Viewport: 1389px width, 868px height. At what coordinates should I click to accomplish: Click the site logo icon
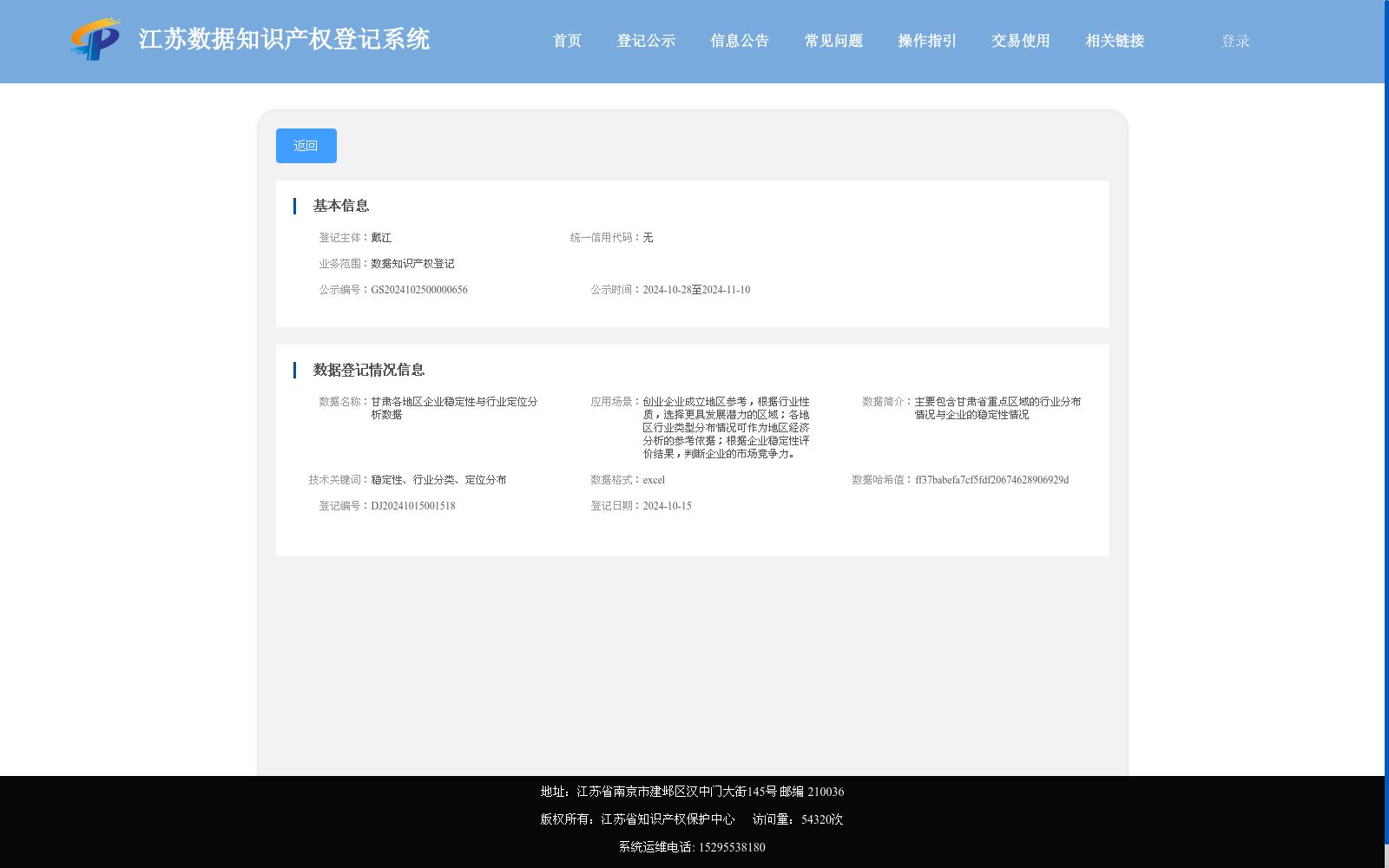(x=95, y=39)
